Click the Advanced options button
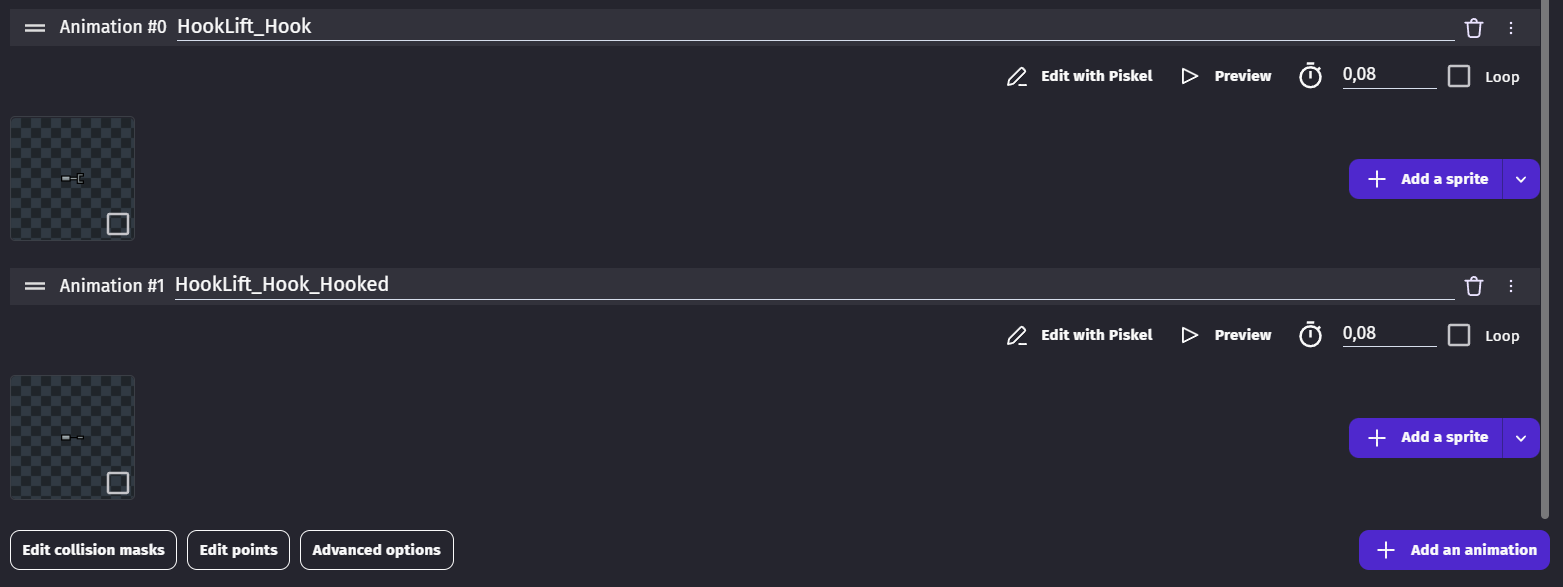This screenshot has width=1563, height=587. (376, 550)
